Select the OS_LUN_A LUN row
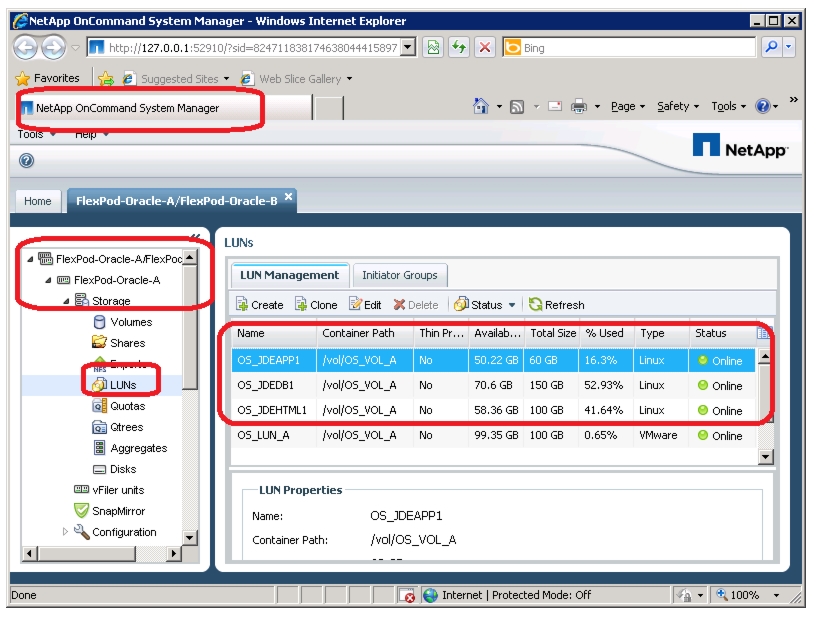Screen dimensions: 837x619 [493, 435]
